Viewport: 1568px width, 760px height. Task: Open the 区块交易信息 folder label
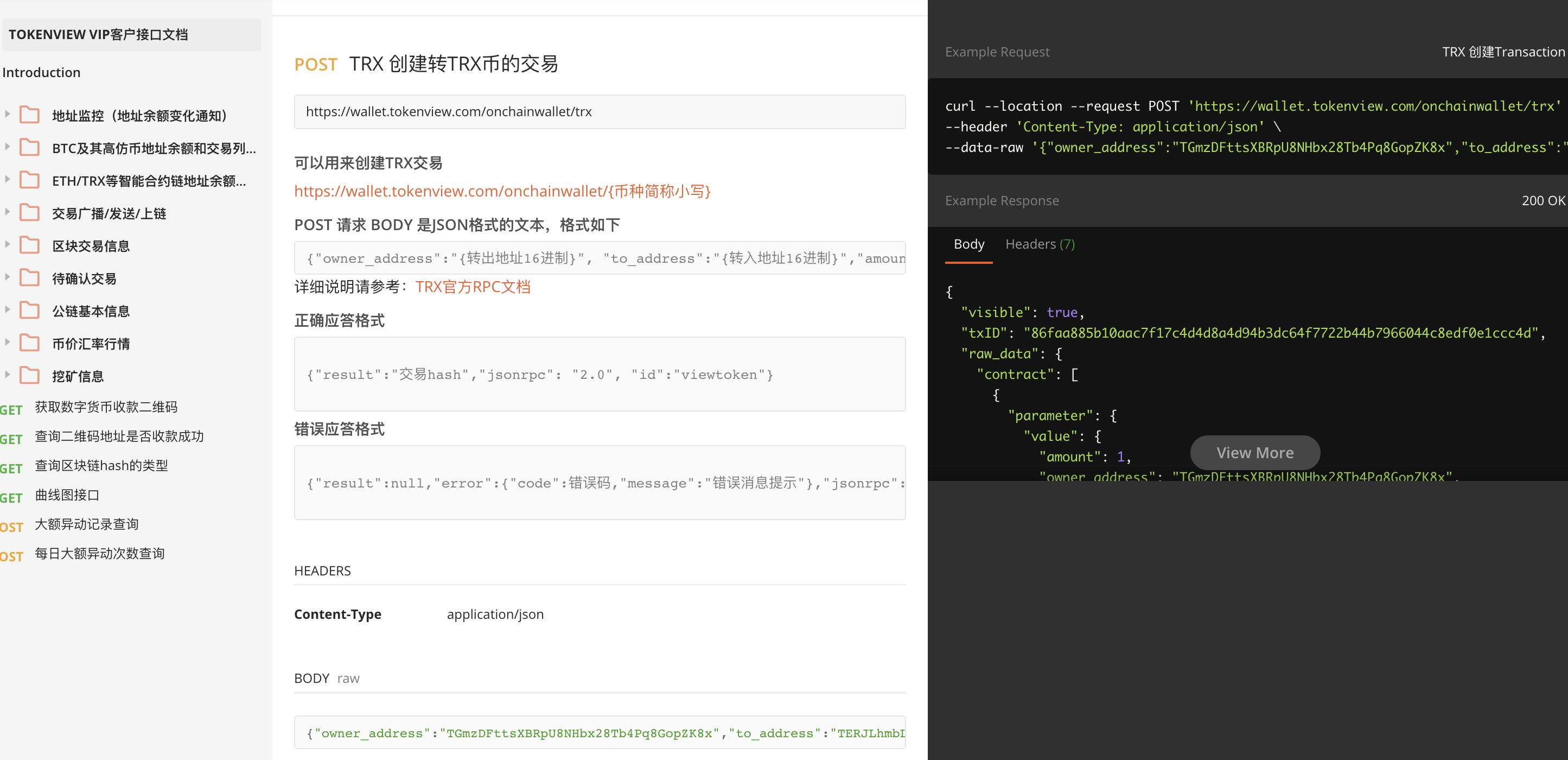point(91,246)
